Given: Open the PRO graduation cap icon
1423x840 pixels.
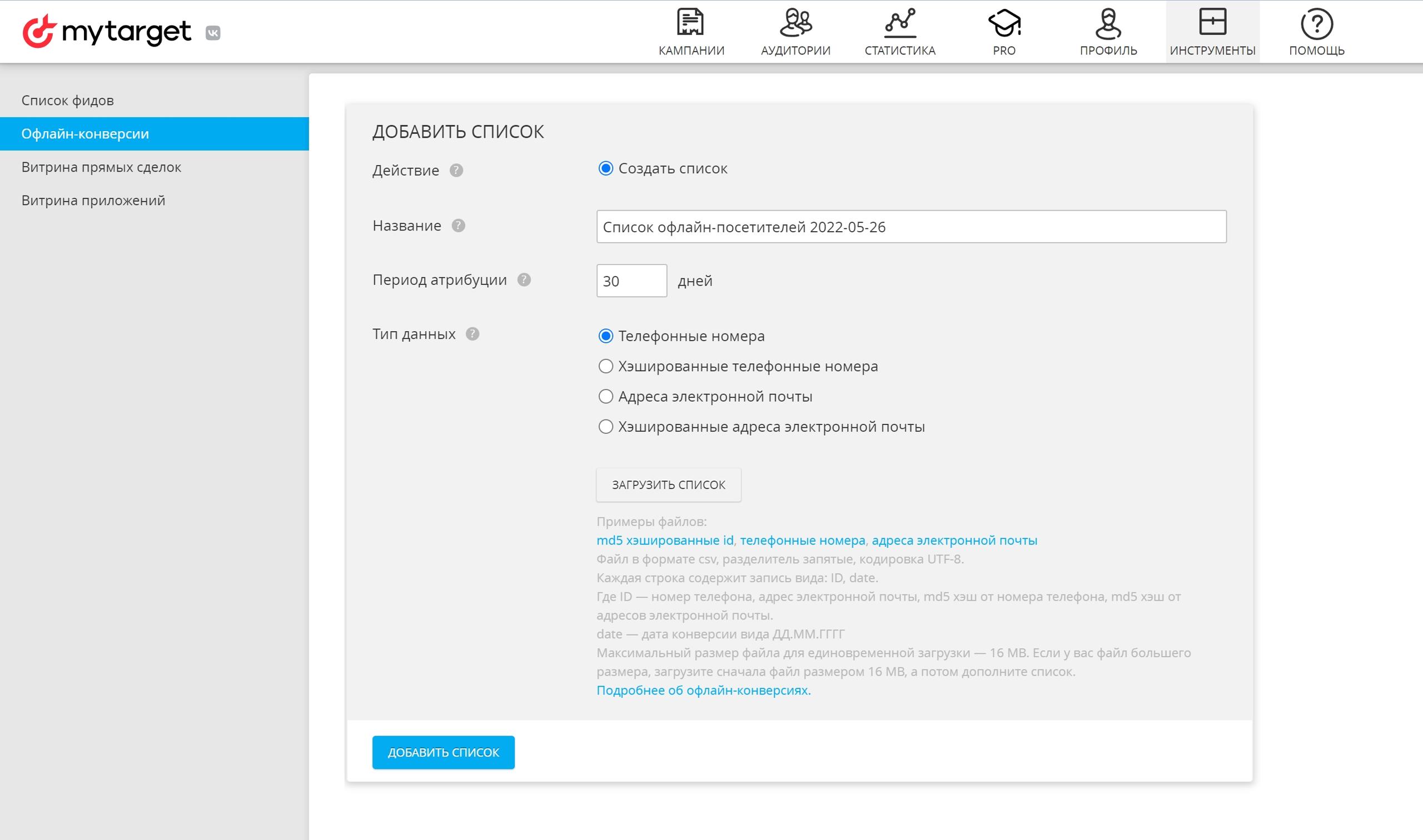Looking at the screenshot, I should (x=1003, y=23).
